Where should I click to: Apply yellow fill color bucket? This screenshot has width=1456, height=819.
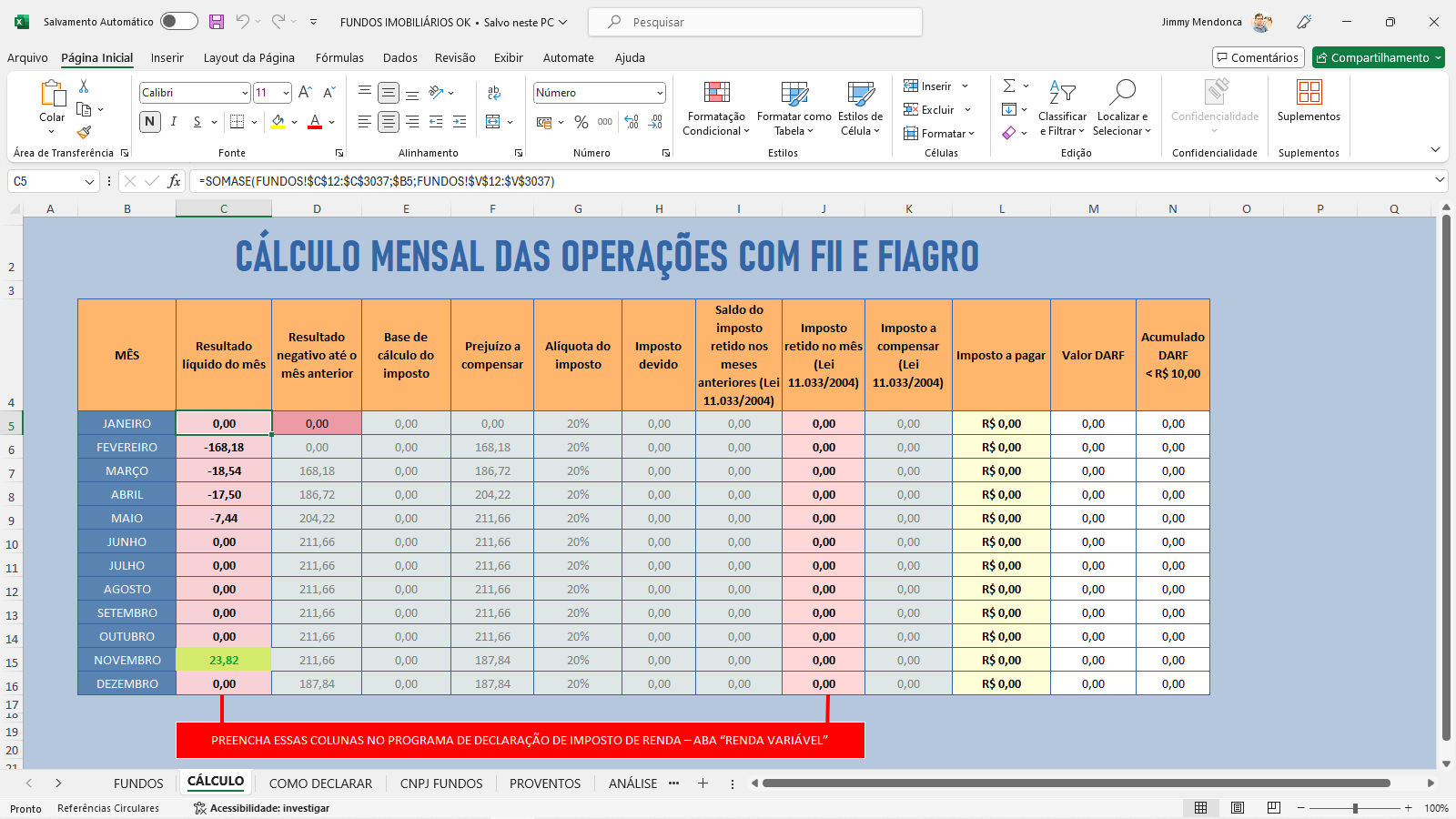click(x=278, y=122)
